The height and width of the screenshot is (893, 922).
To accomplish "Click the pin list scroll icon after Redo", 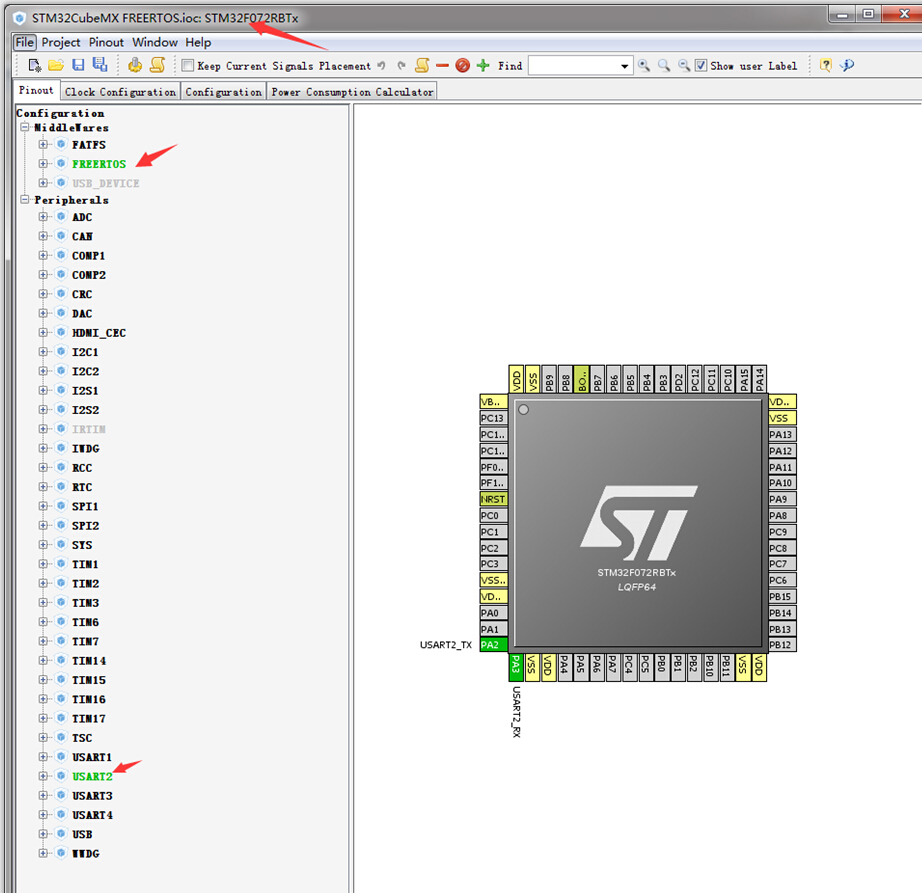I will (x=422, y=65).
